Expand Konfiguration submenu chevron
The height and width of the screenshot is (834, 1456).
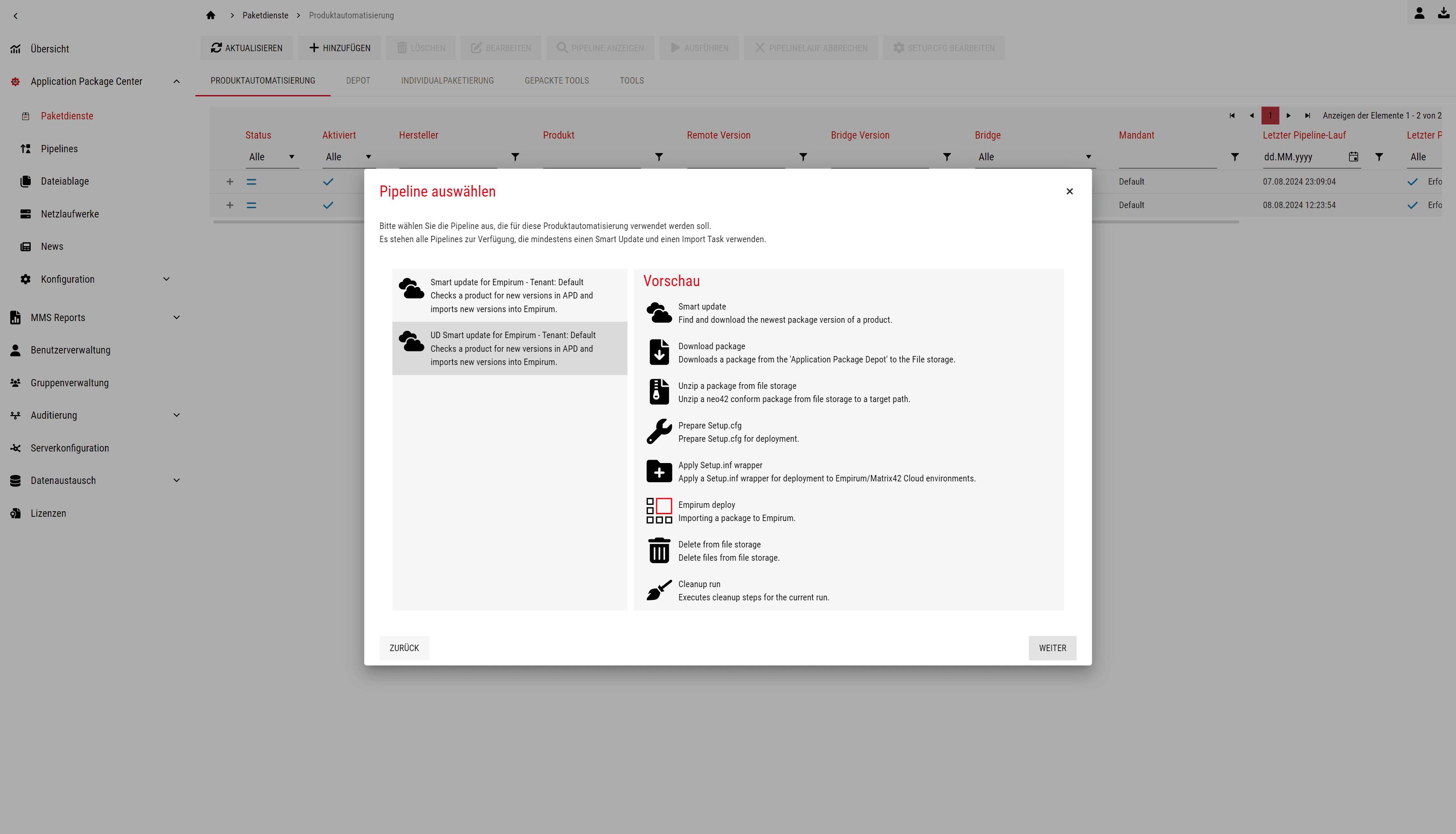166,279
